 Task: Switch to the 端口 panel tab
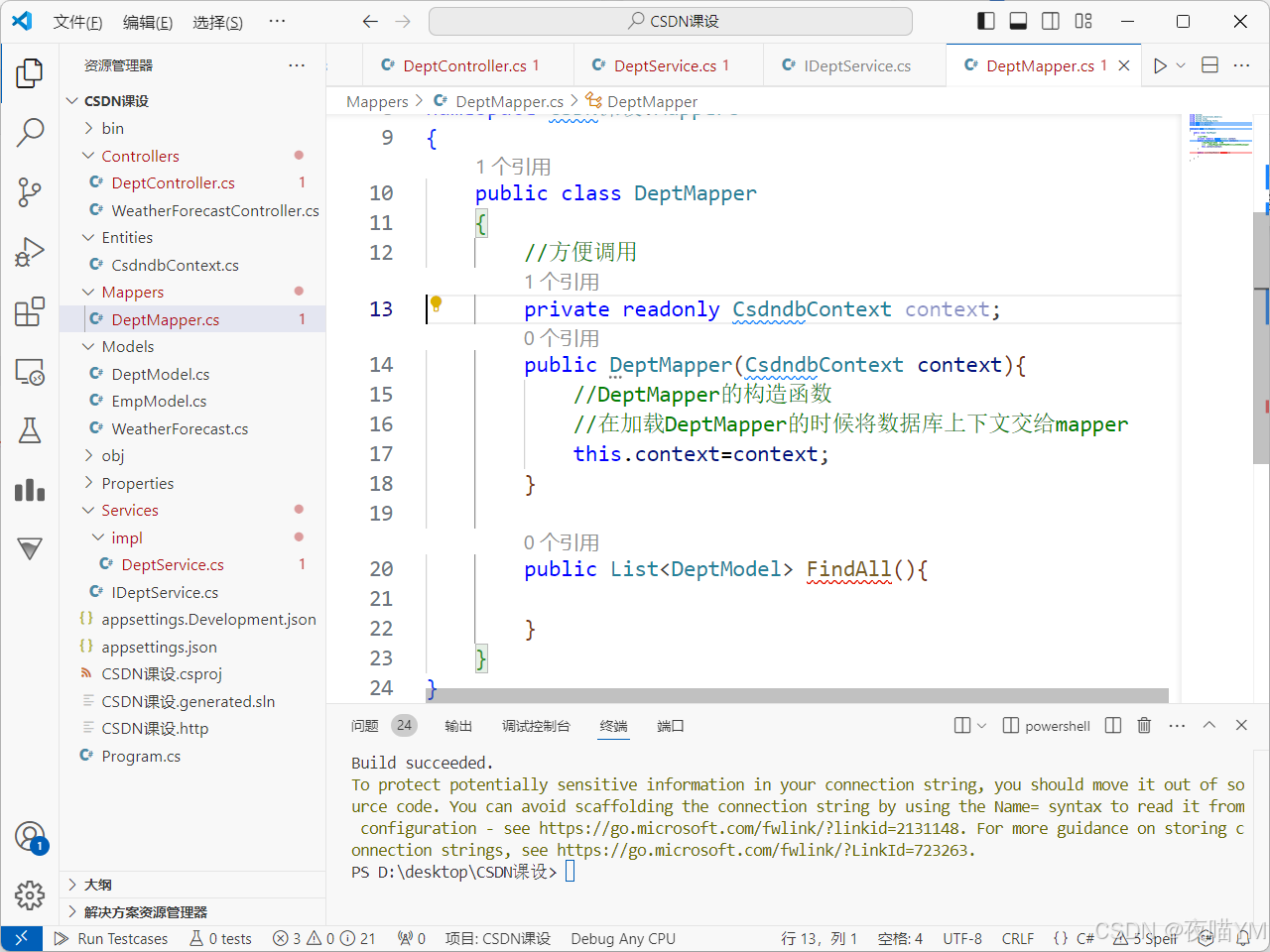(x=671, y=726)
